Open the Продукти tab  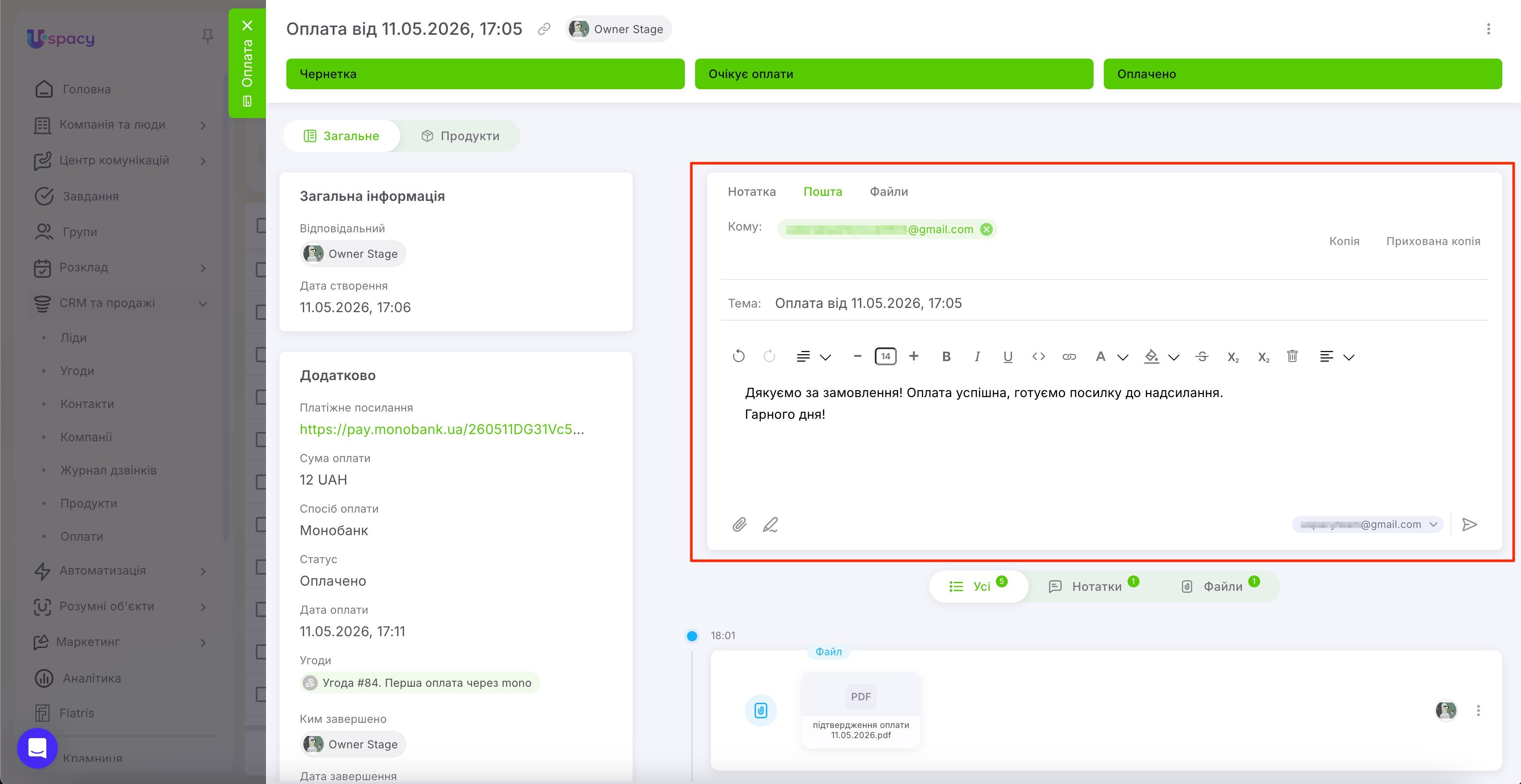tap(460, 136)
